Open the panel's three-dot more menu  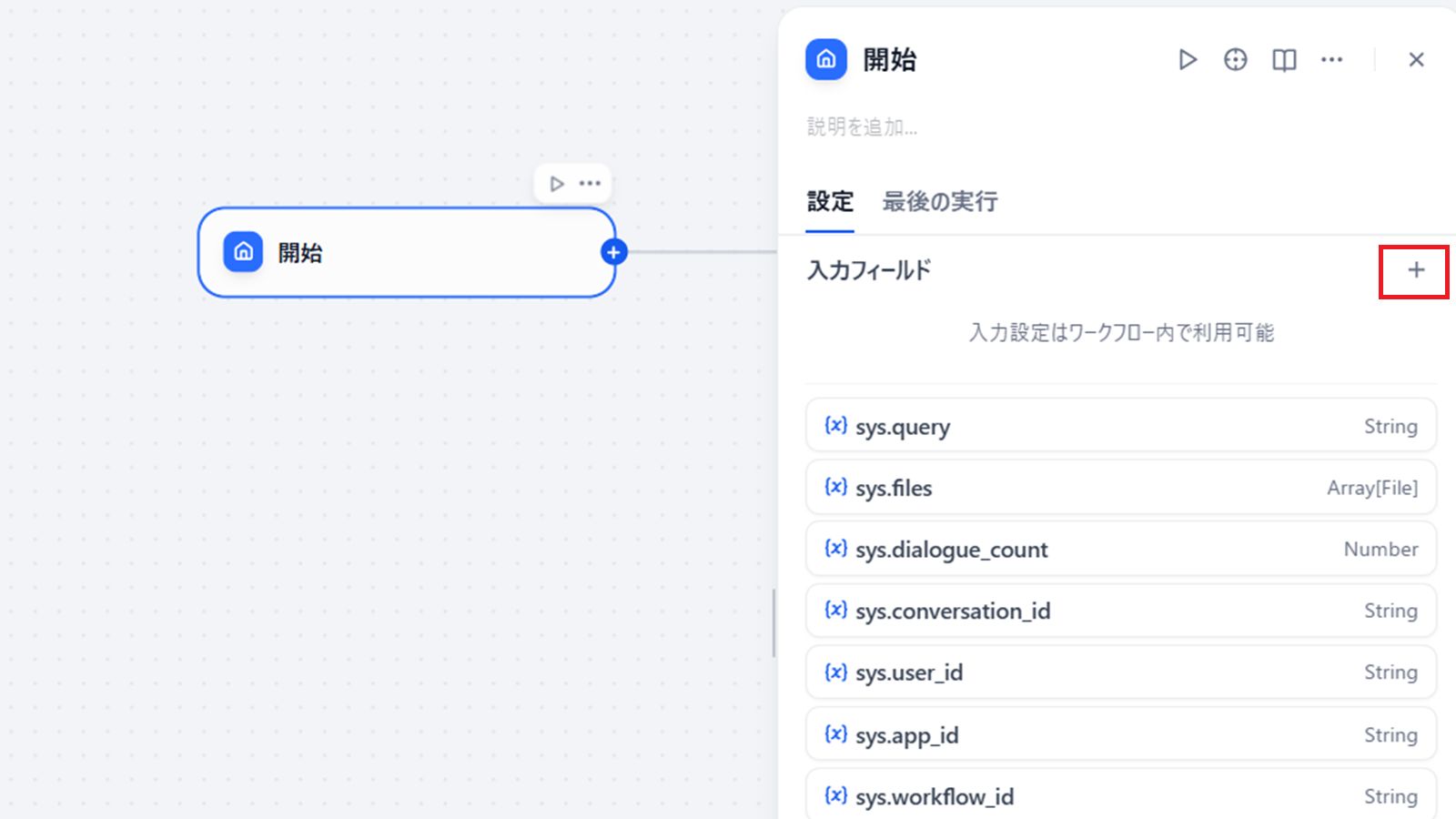(x=1331, y=60)
